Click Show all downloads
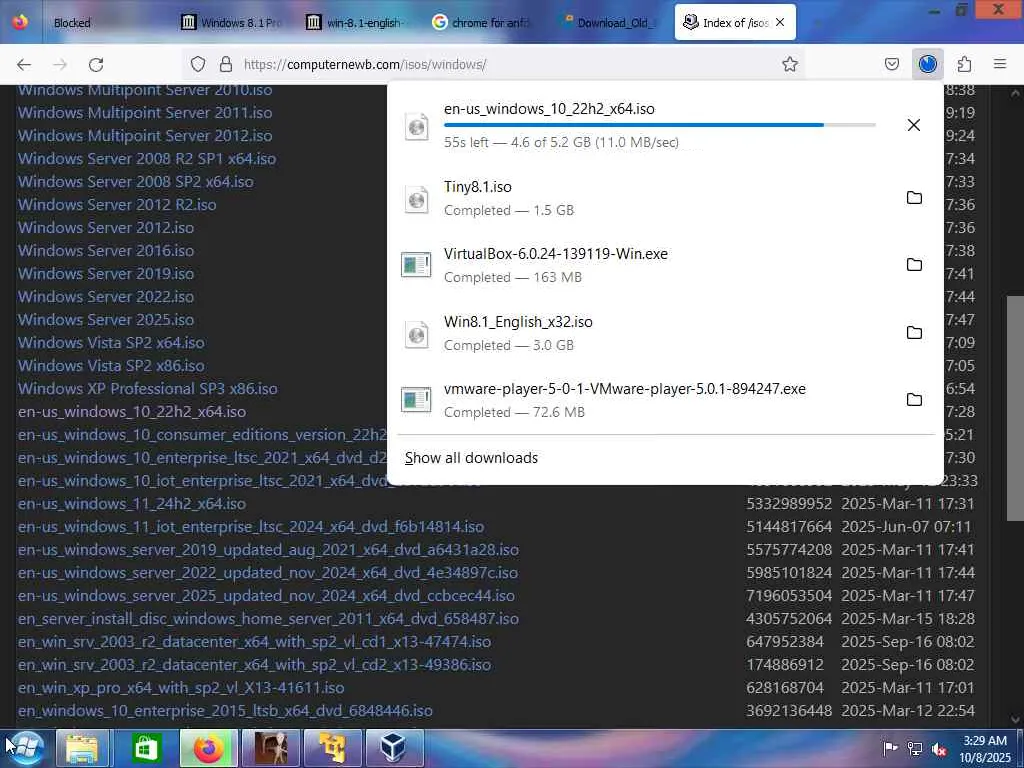 [472, 458]
